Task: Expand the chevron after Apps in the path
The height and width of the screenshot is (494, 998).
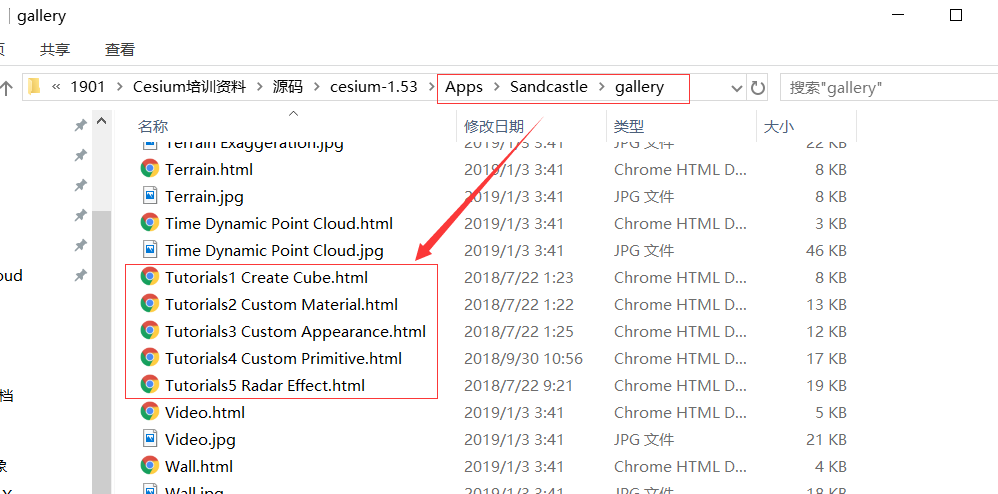Action: coord(496,87)
